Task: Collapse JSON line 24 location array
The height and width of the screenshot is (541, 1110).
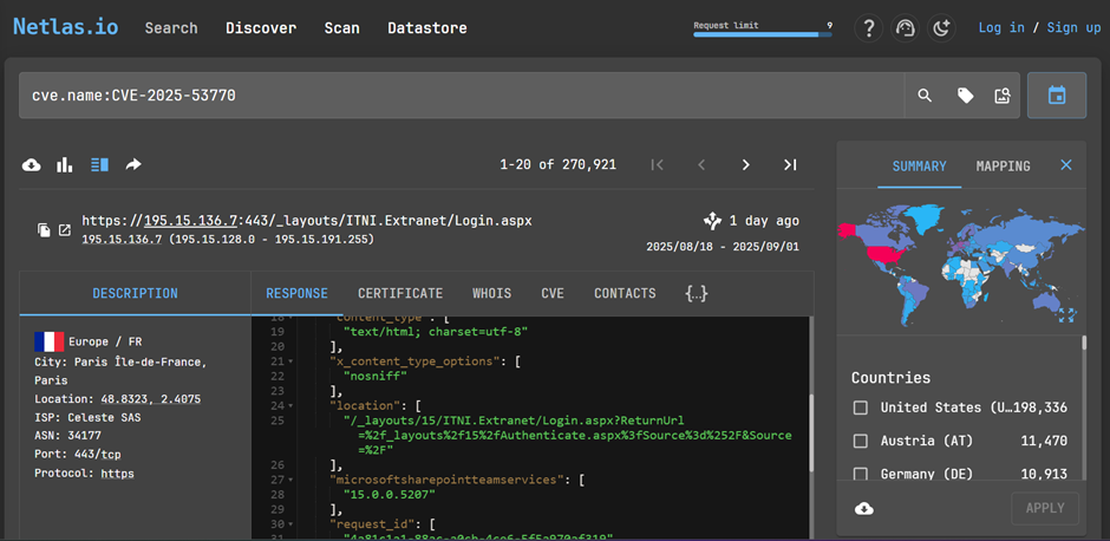Action: tap(291, 406)
